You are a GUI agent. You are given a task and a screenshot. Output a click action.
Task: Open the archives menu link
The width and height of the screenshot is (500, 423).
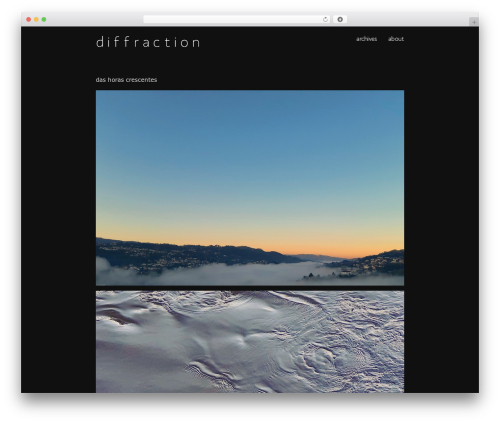pyautogui.click(x=366, y=39)
